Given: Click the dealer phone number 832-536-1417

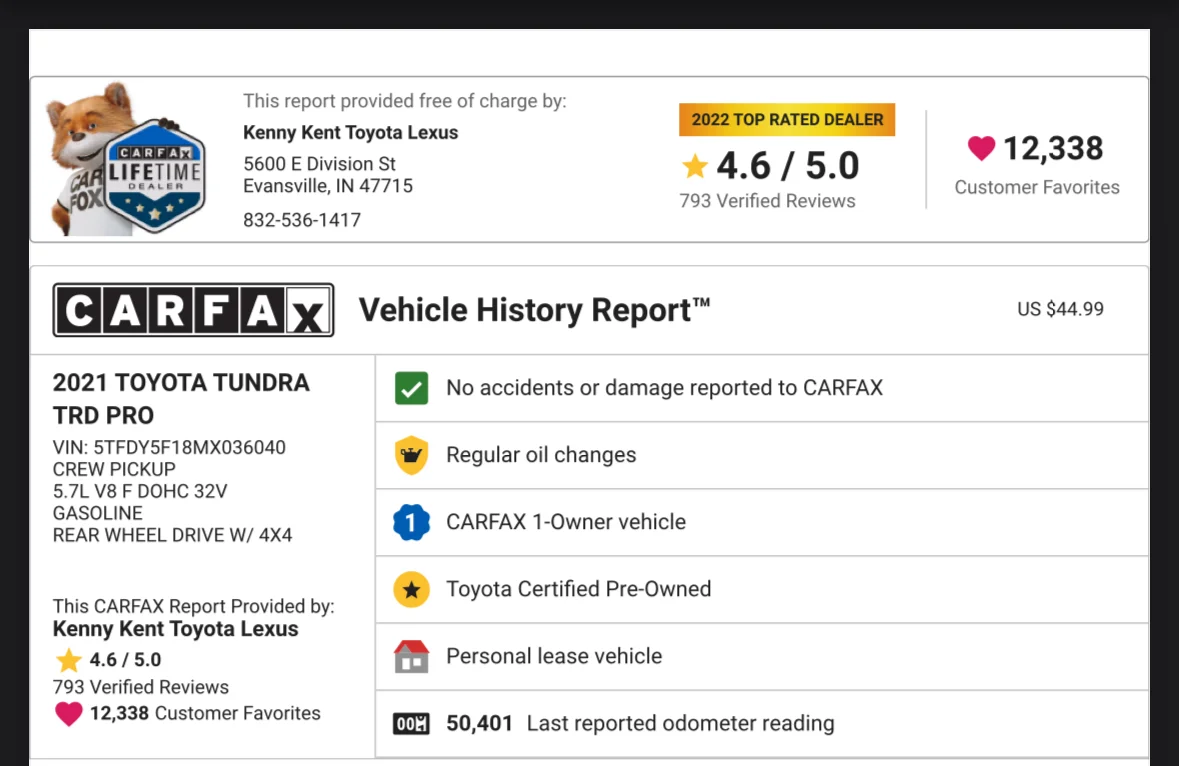Looking at the screenshot, I should coord(302,220).
